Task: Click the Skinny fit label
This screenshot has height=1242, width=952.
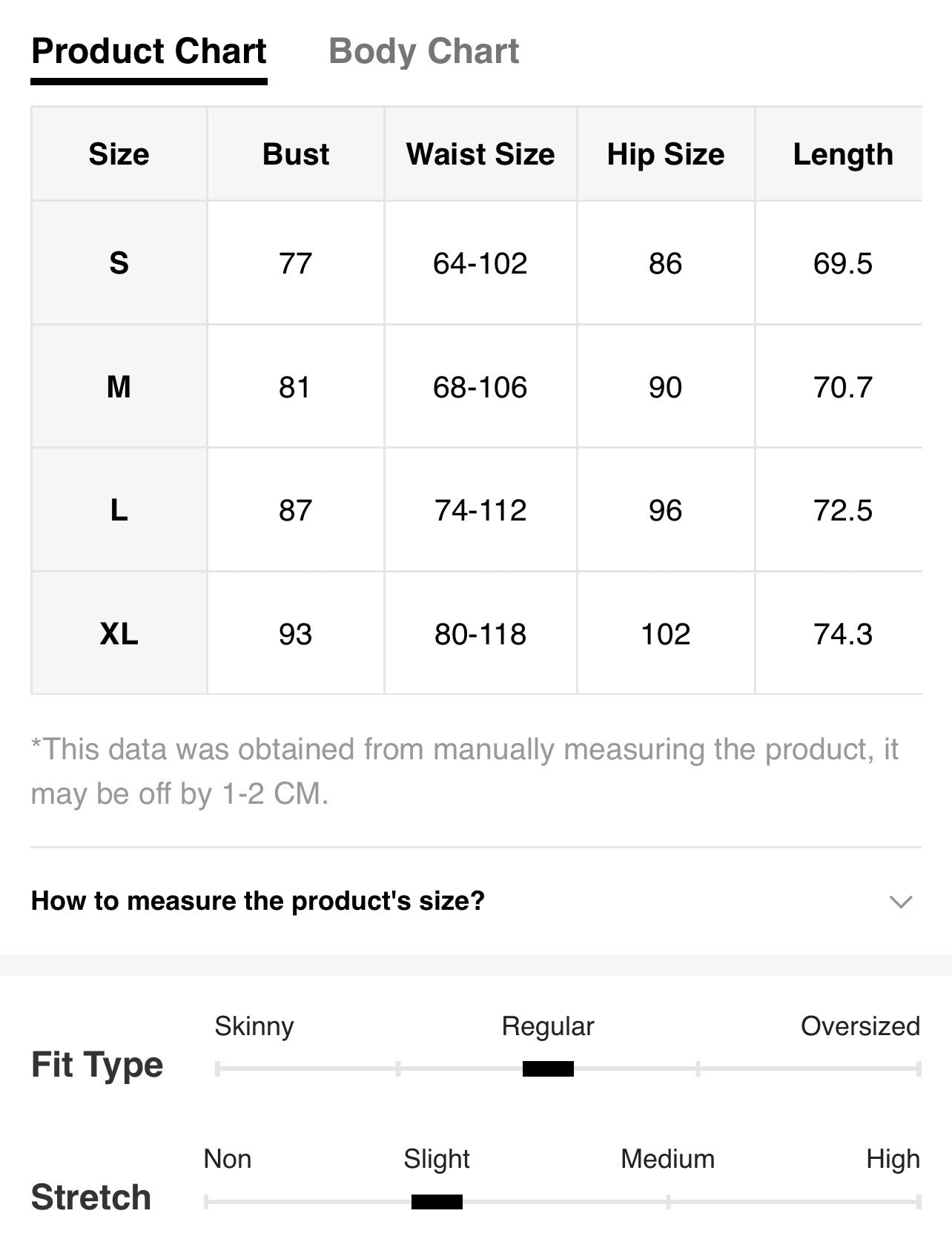Action: [x=254, y=1027]
